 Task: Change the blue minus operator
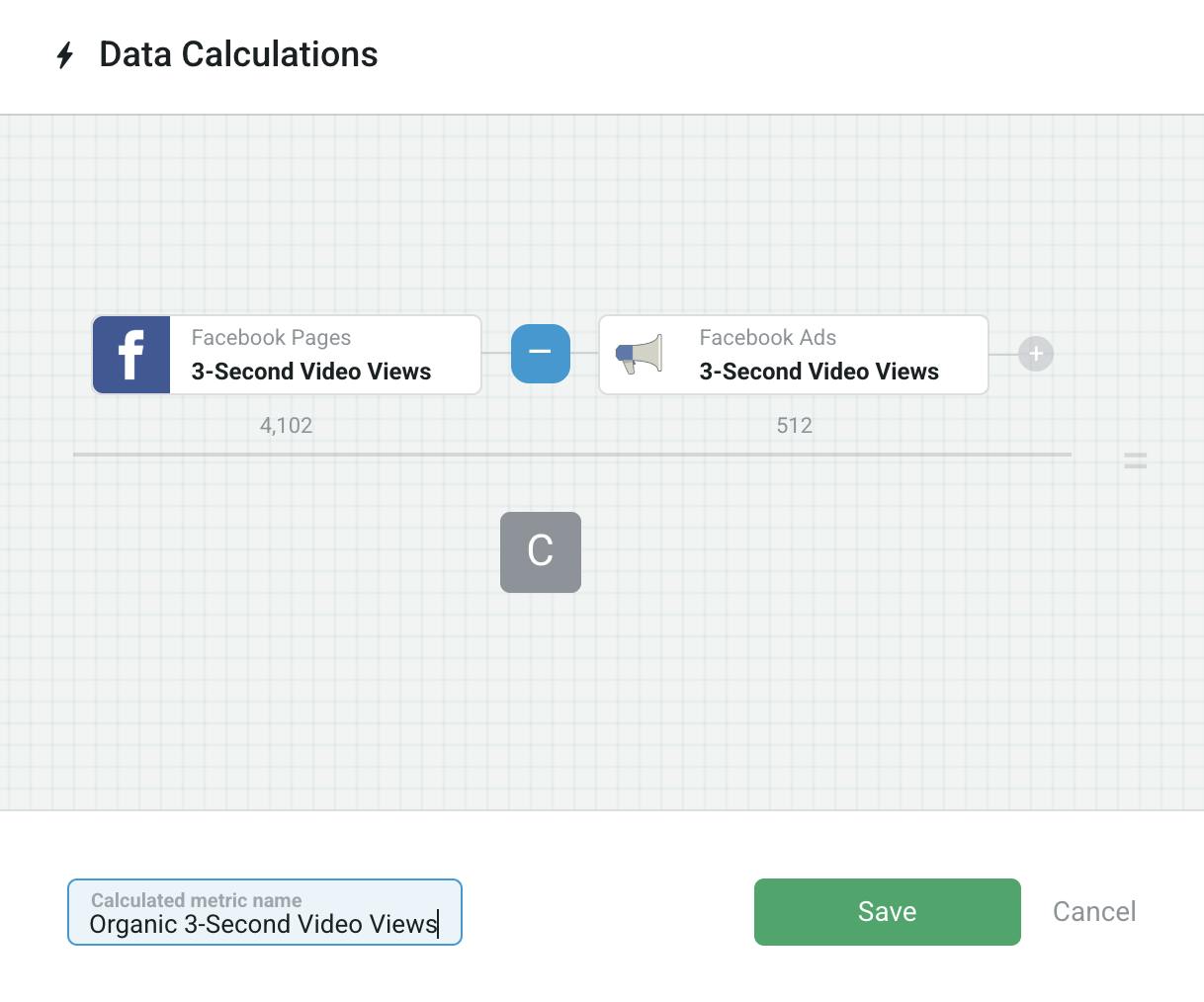pyautogui.click(x=541, y=353)
